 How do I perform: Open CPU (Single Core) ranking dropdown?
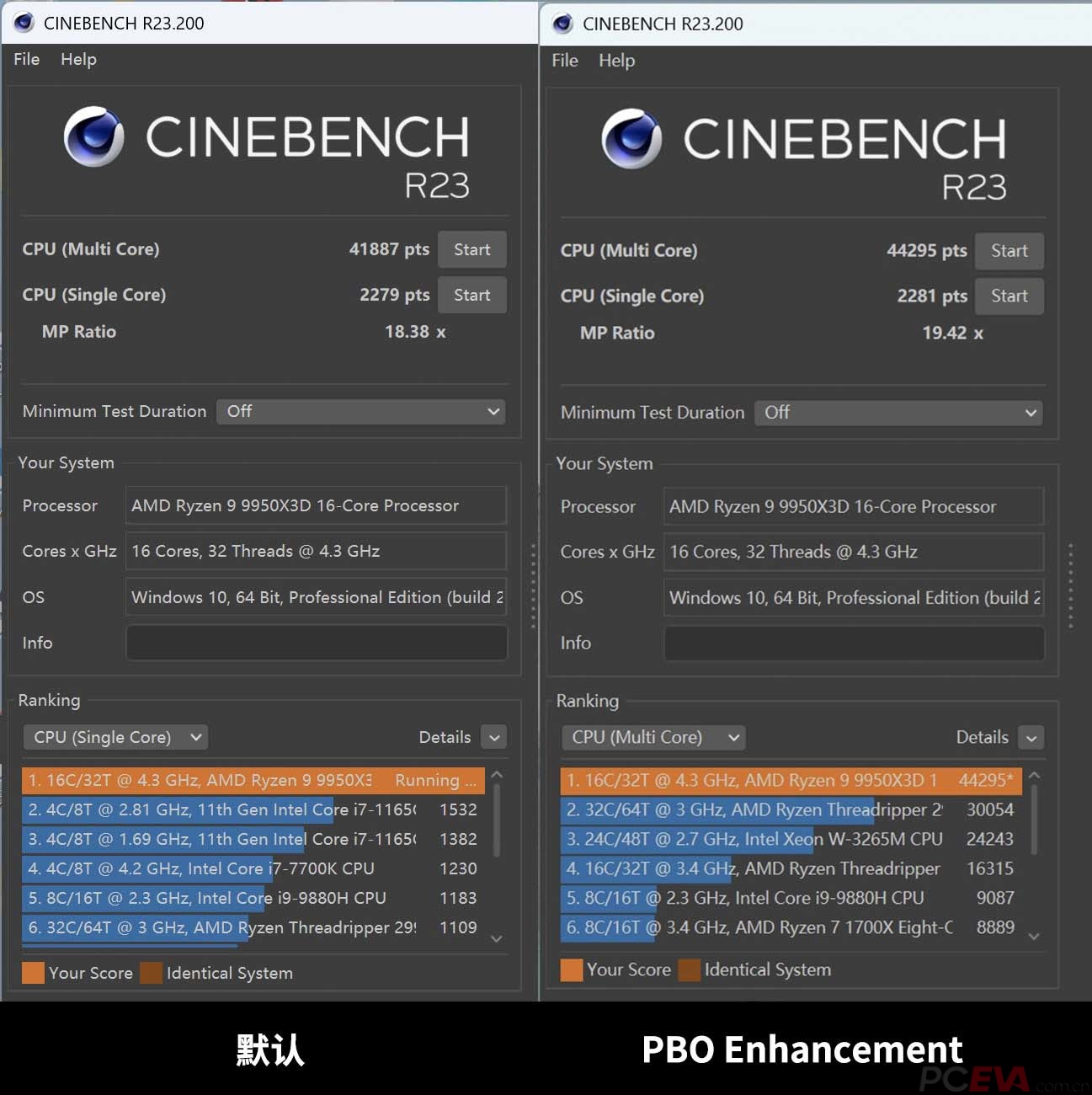pos(115,737)
